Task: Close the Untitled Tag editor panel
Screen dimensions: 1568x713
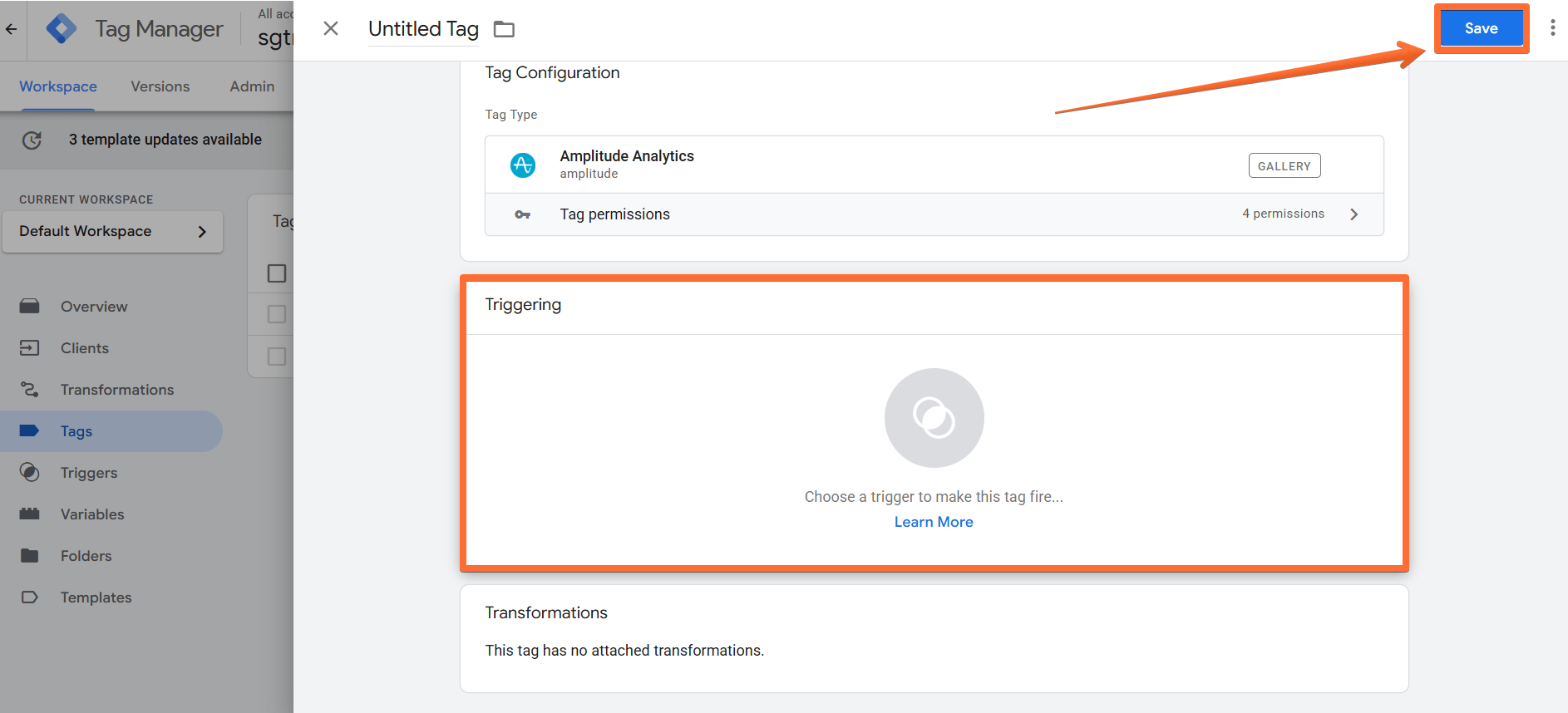Action: 331,29
